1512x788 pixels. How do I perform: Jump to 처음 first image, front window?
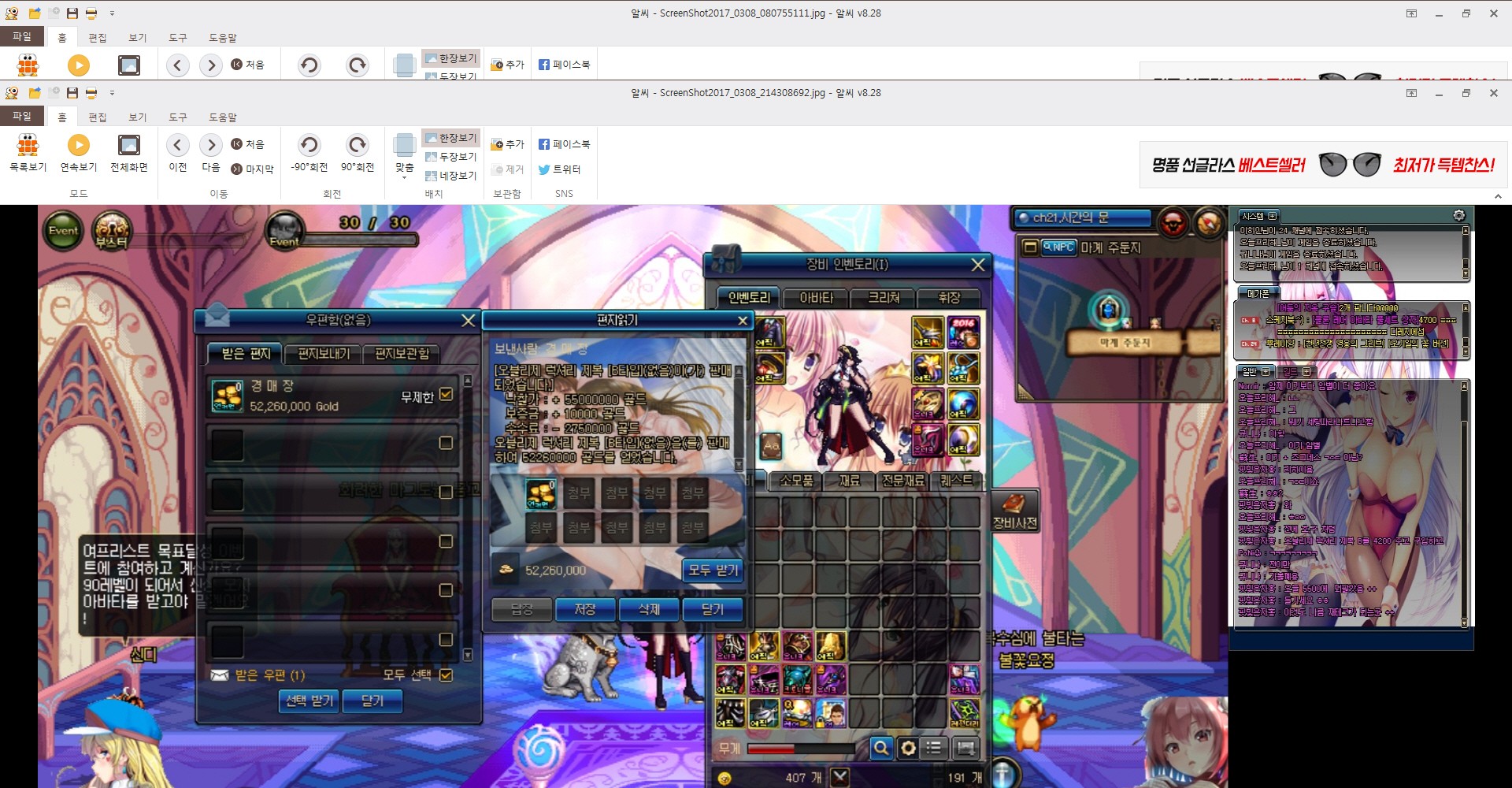pyautogui.click(x=248, y=144)
